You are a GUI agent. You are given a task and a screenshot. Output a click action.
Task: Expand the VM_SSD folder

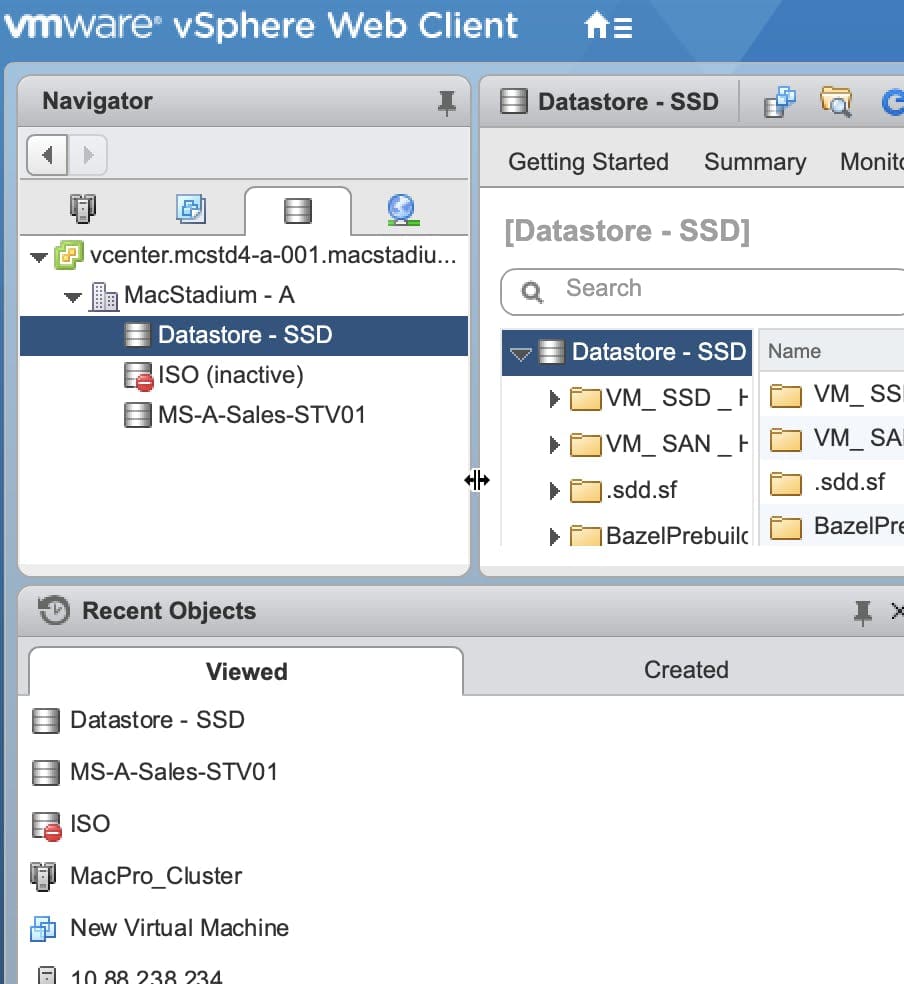(x=555, y=398)
